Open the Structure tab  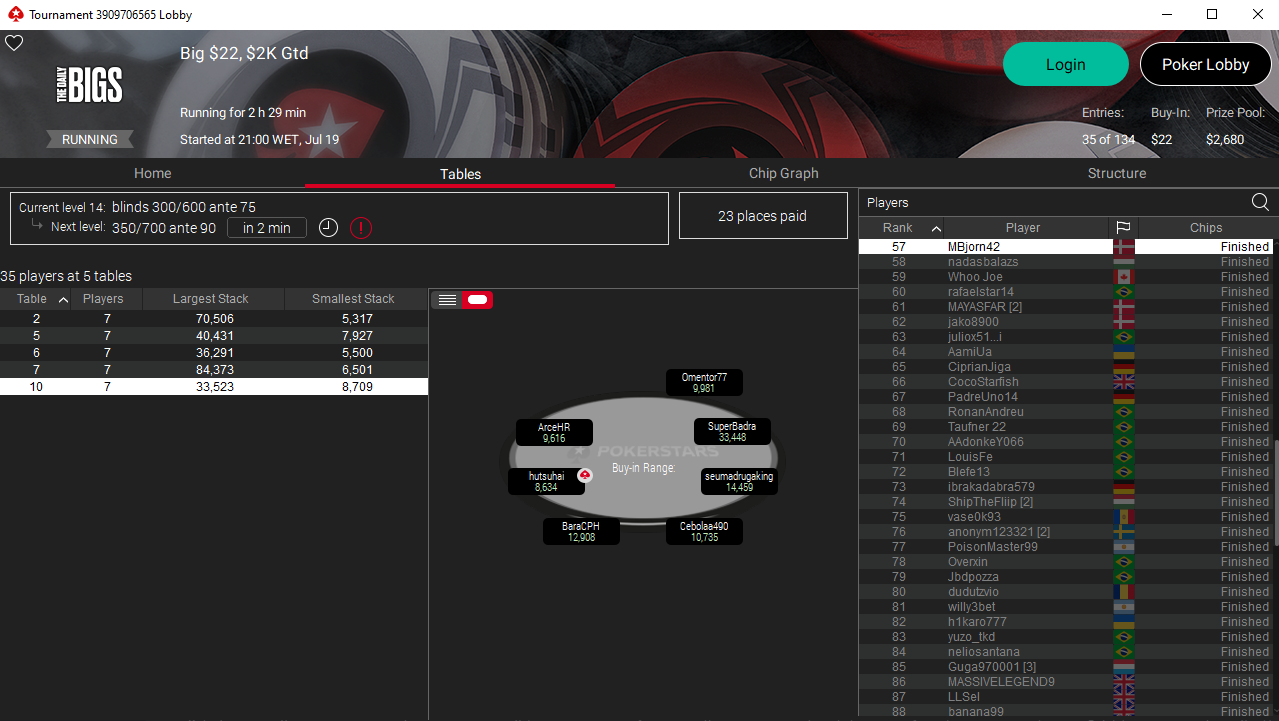point(1117,173)
